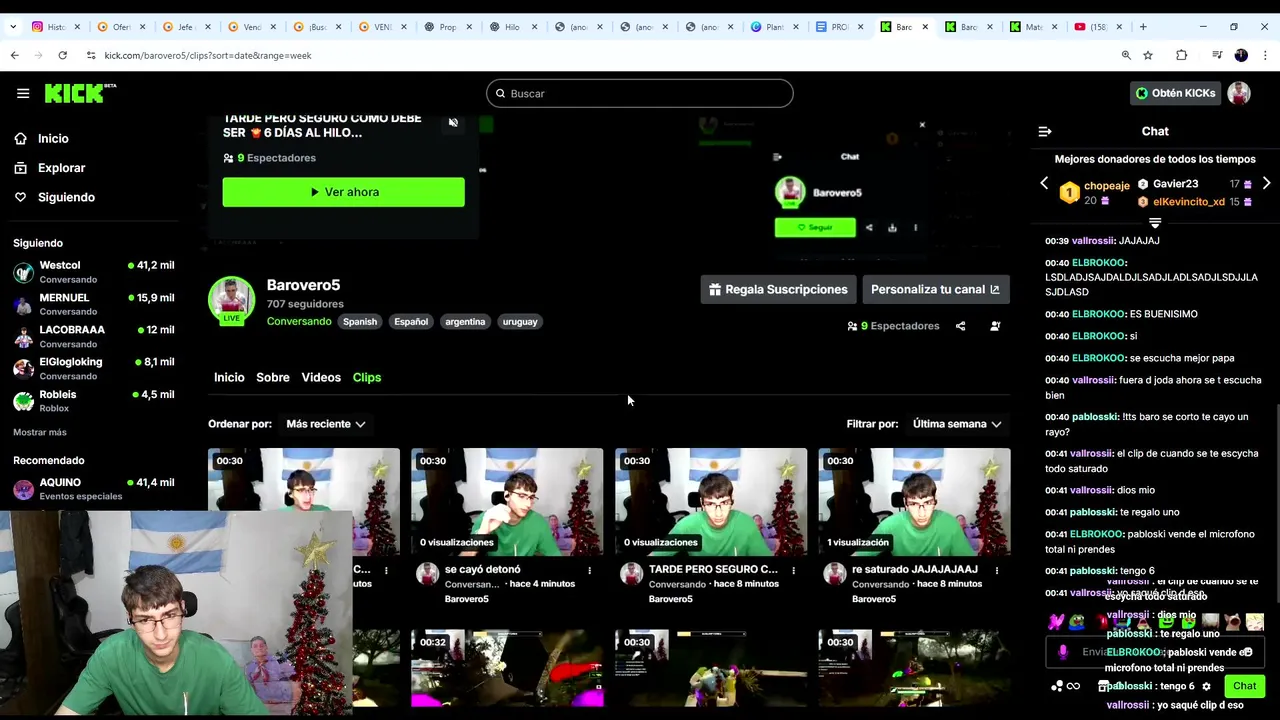The height and width of the screenshot is (720, 1280).
Task: Open the emoji picker in chat input
Action: click(1247, 652)
